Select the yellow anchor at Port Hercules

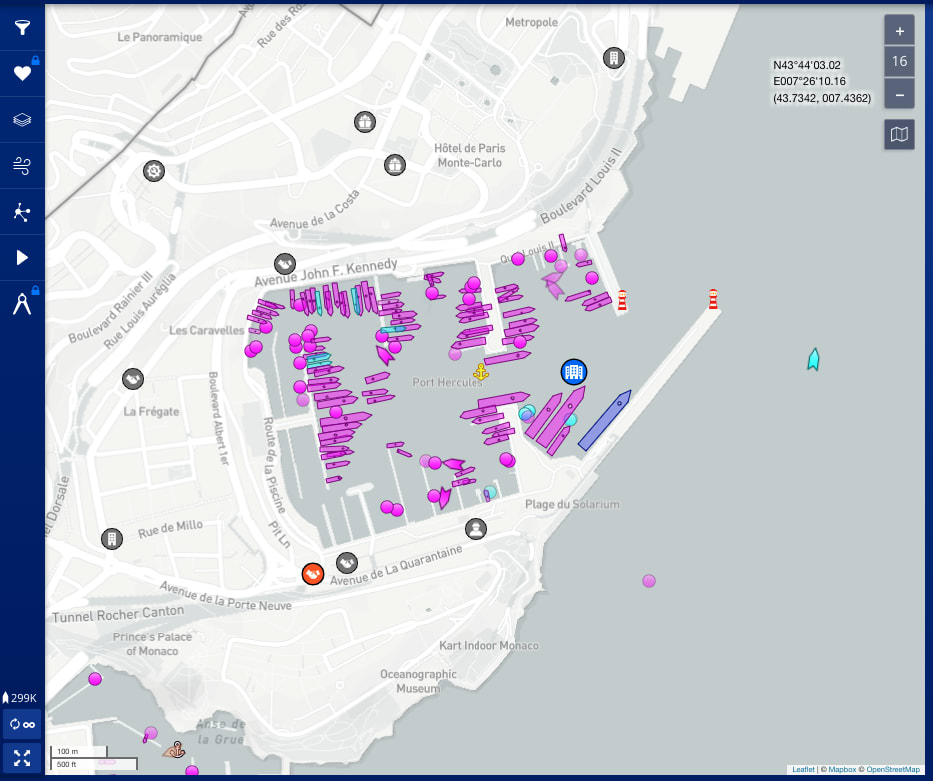[x=481, y=372]
